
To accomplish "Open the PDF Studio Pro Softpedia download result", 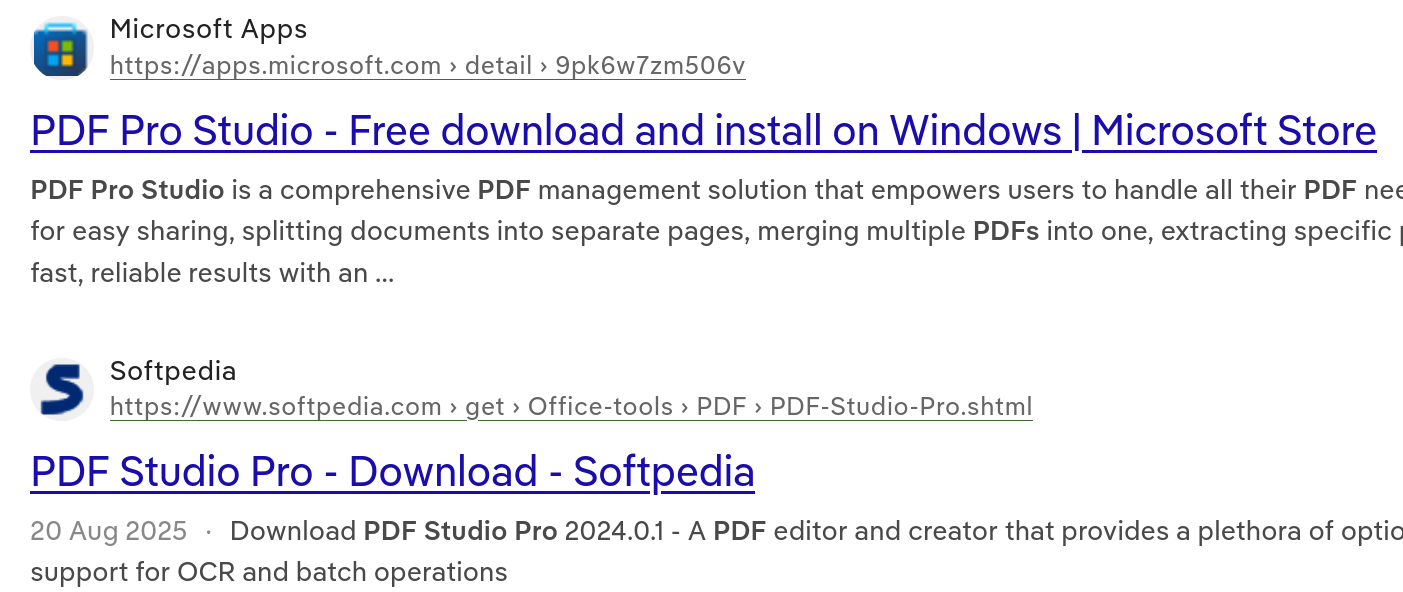I will (x=392, y=472).
